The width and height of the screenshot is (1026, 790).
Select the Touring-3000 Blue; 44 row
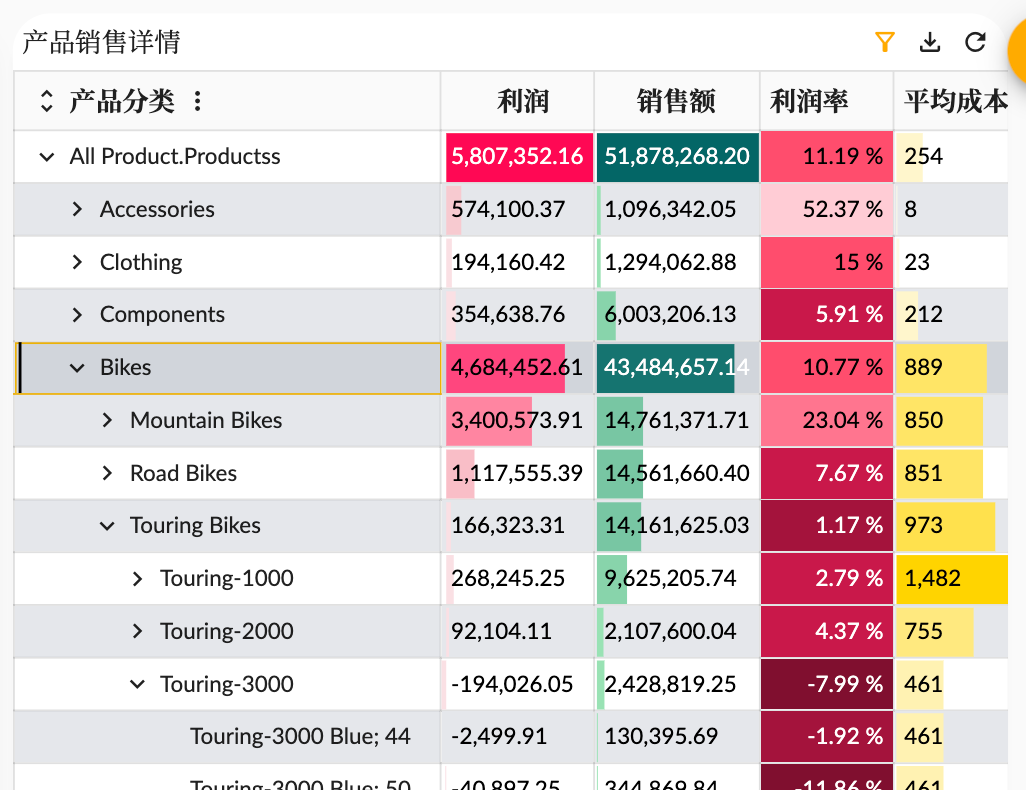point(300,736)
